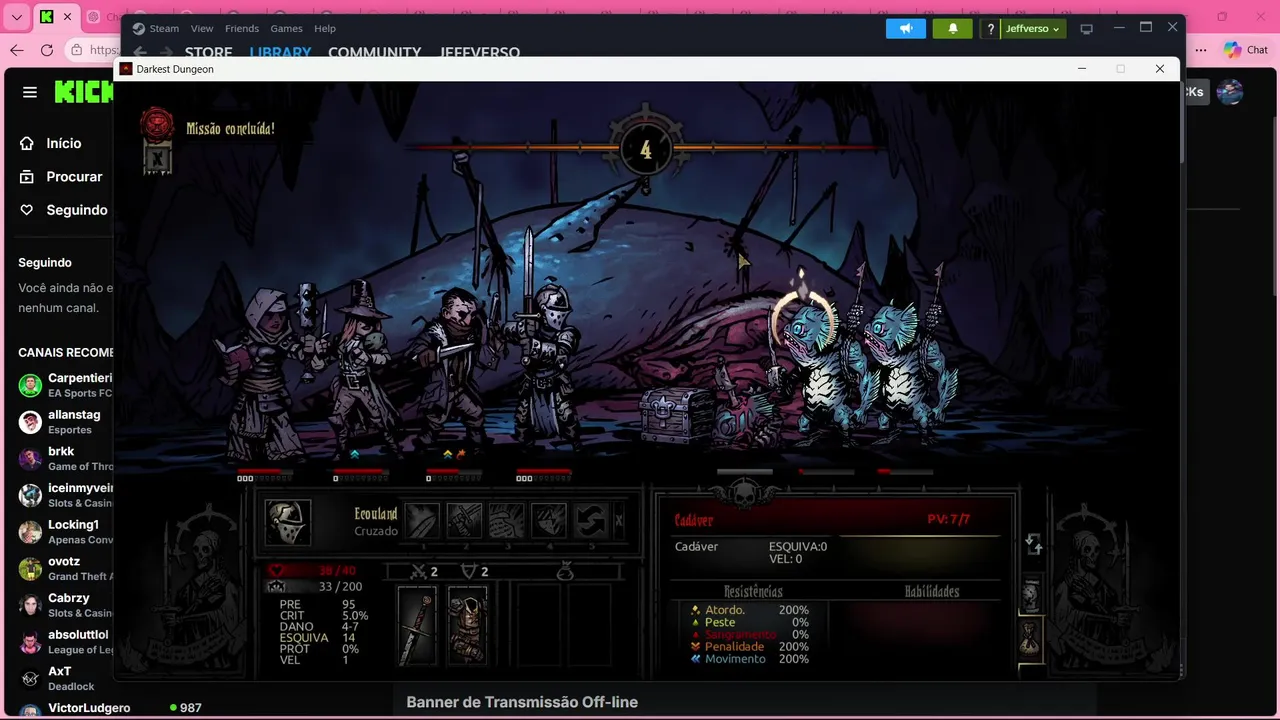1280x720 pixels.
Task: Click the Steam question mark help button
Action: [990, 29]
